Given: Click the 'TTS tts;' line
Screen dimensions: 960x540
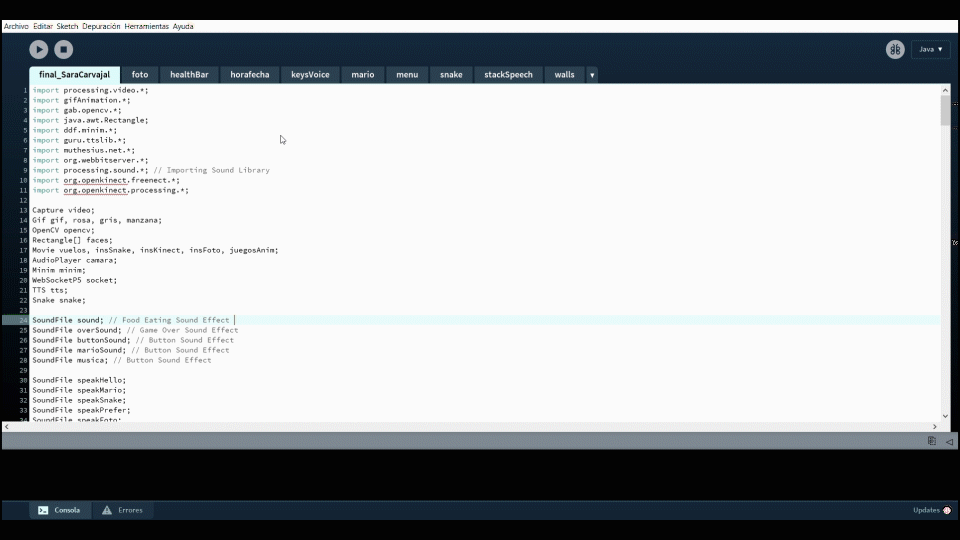Looking at the screenshot, I should pos(50,290).
